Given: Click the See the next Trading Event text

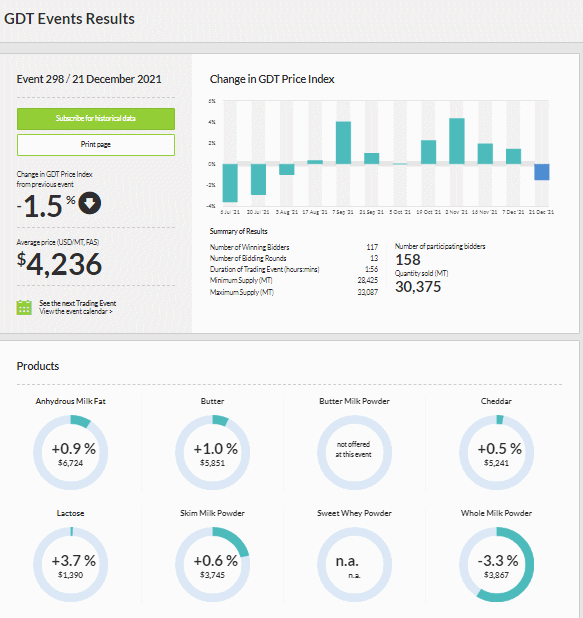Looking at the screenshot, I should [78, 303].
